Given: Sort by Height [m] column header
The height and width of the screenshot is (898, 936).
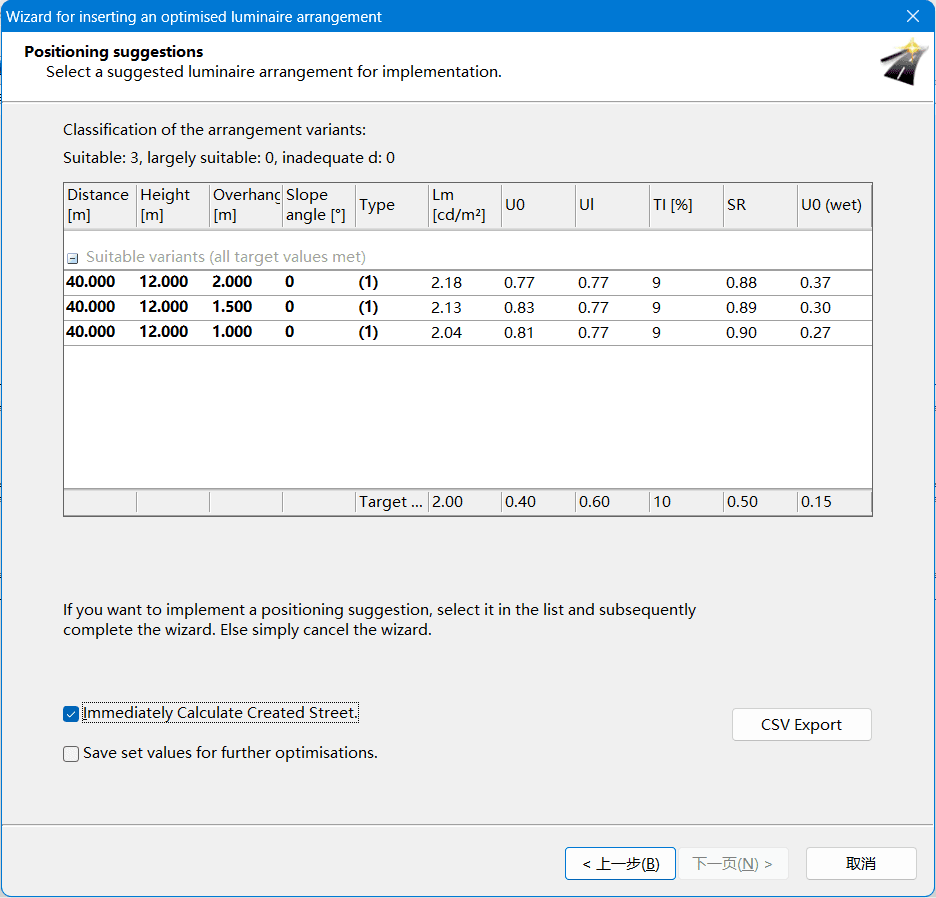Looking at the screenshot, I should pos(173,205).
